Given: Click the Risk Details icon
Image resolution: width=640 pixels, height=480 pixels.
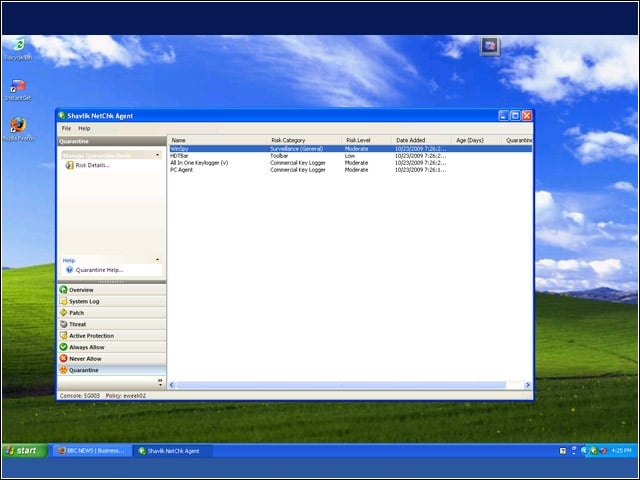Looking at the screenshot, I should coord(69,165).
